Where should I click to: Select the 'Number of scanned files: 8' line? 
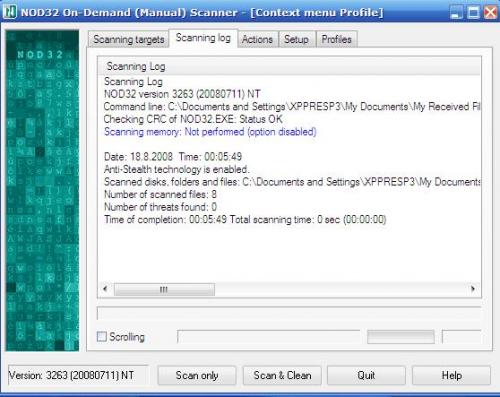(x=160, y=194)
